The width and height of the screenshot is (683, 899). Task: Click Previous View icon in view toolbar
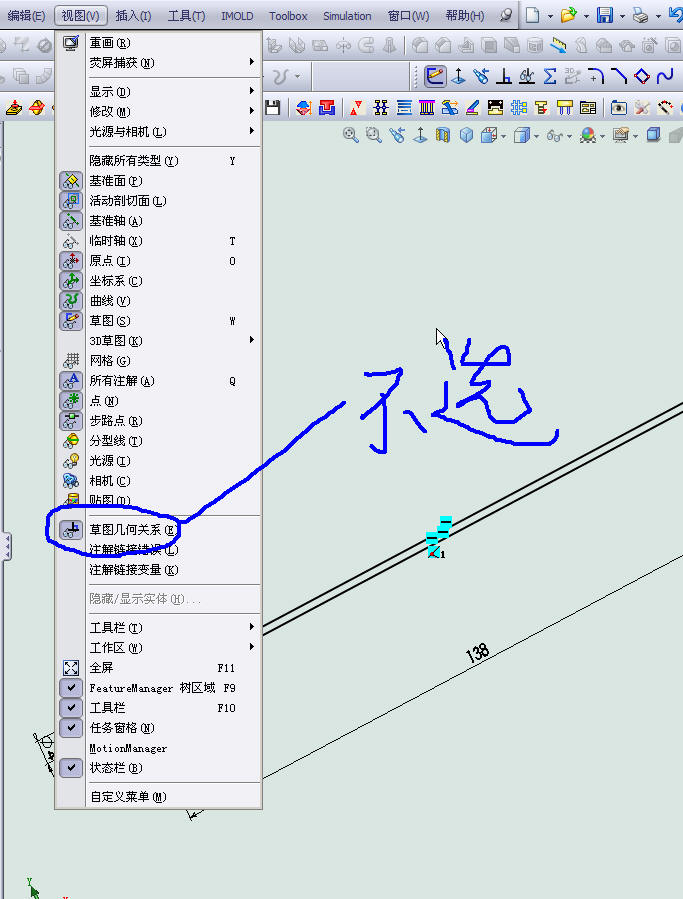point(397,135)
